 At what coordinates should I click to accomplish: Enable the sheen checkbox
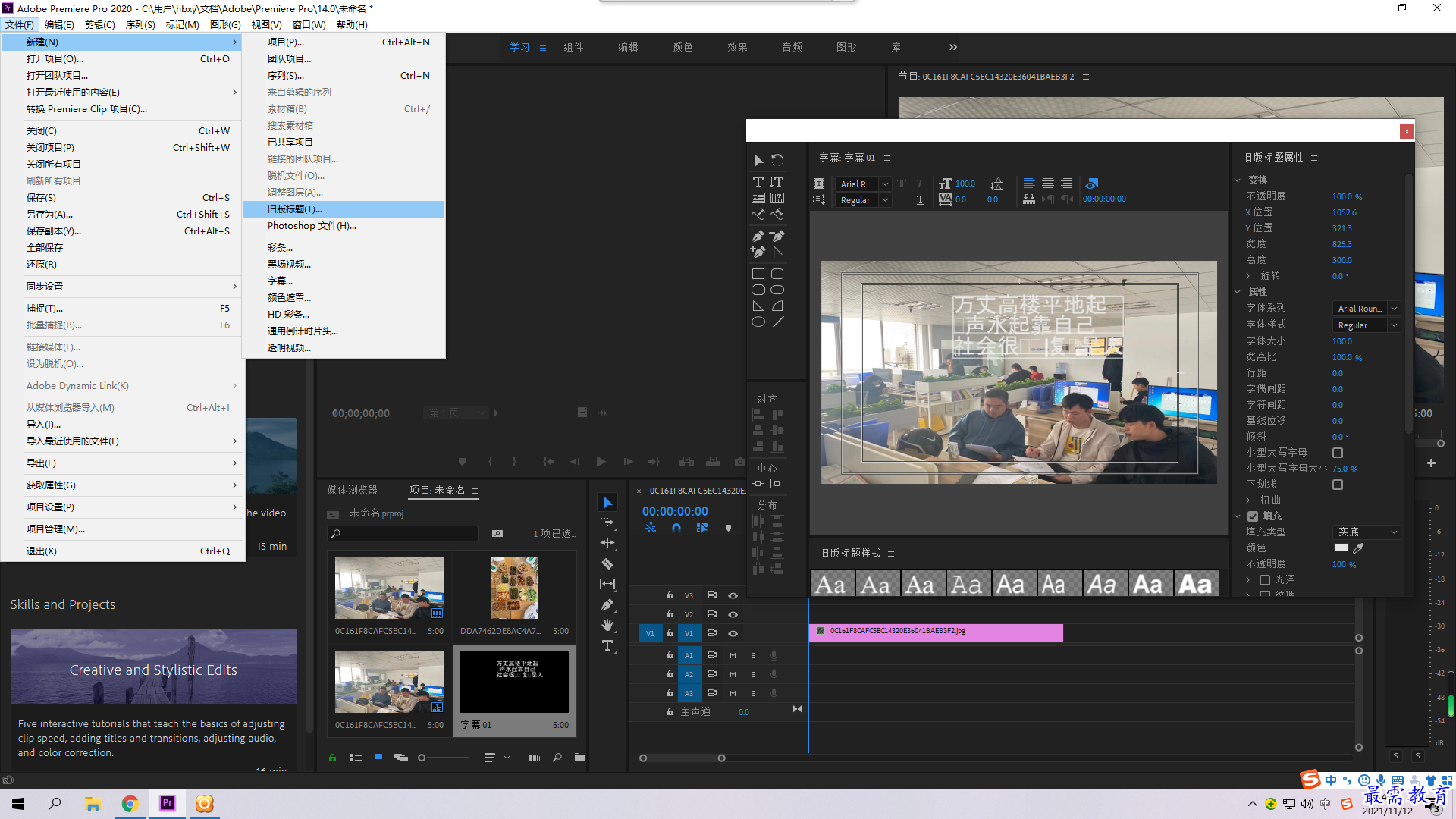click(1265, 580)
